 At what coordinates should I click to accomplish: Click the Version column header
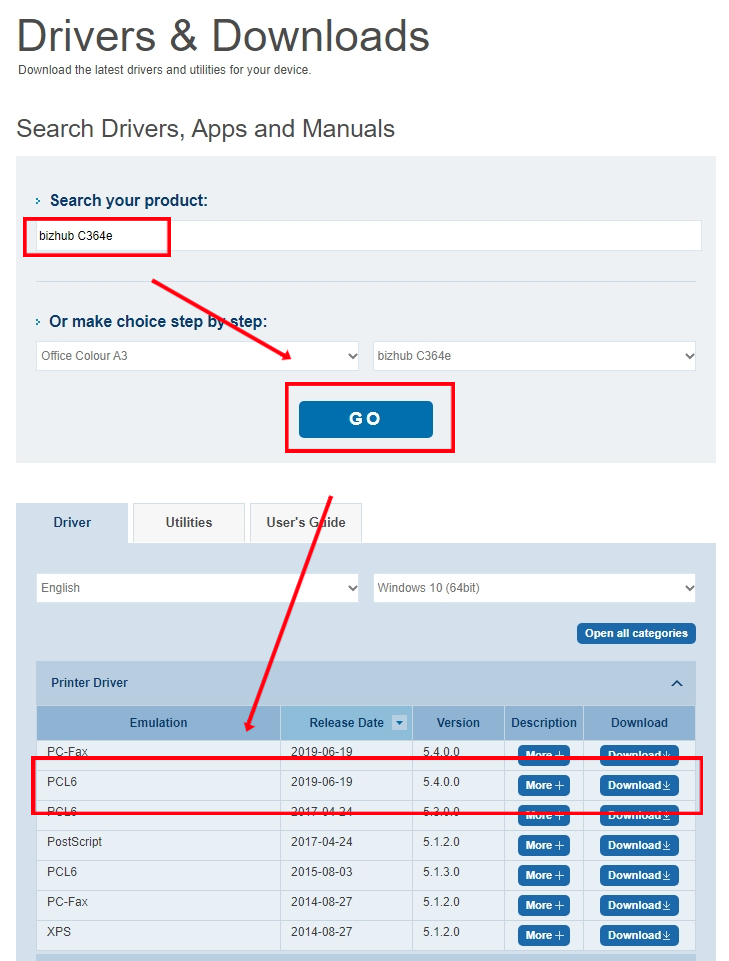point(458,723)
